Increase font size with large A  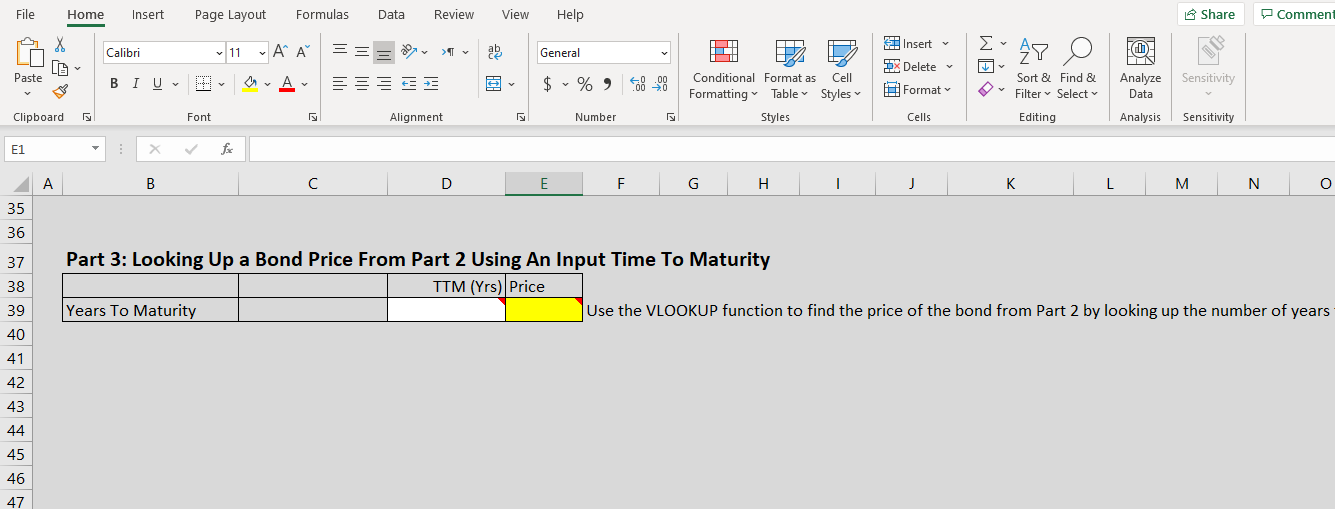(281, 52)
